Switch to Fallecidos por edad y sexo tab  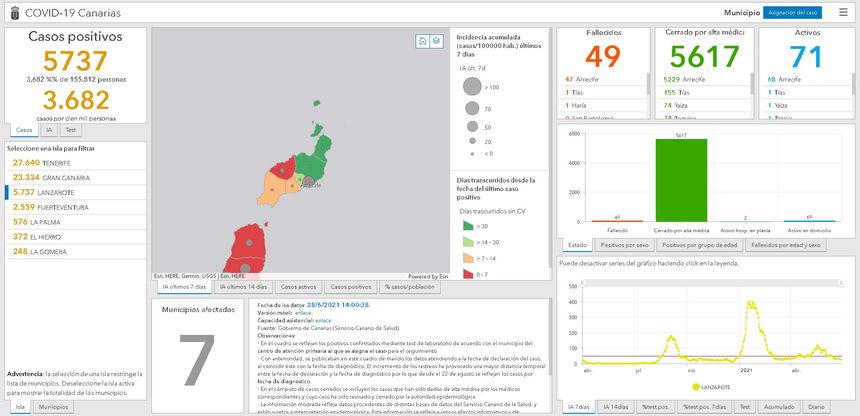coord(786,245)
